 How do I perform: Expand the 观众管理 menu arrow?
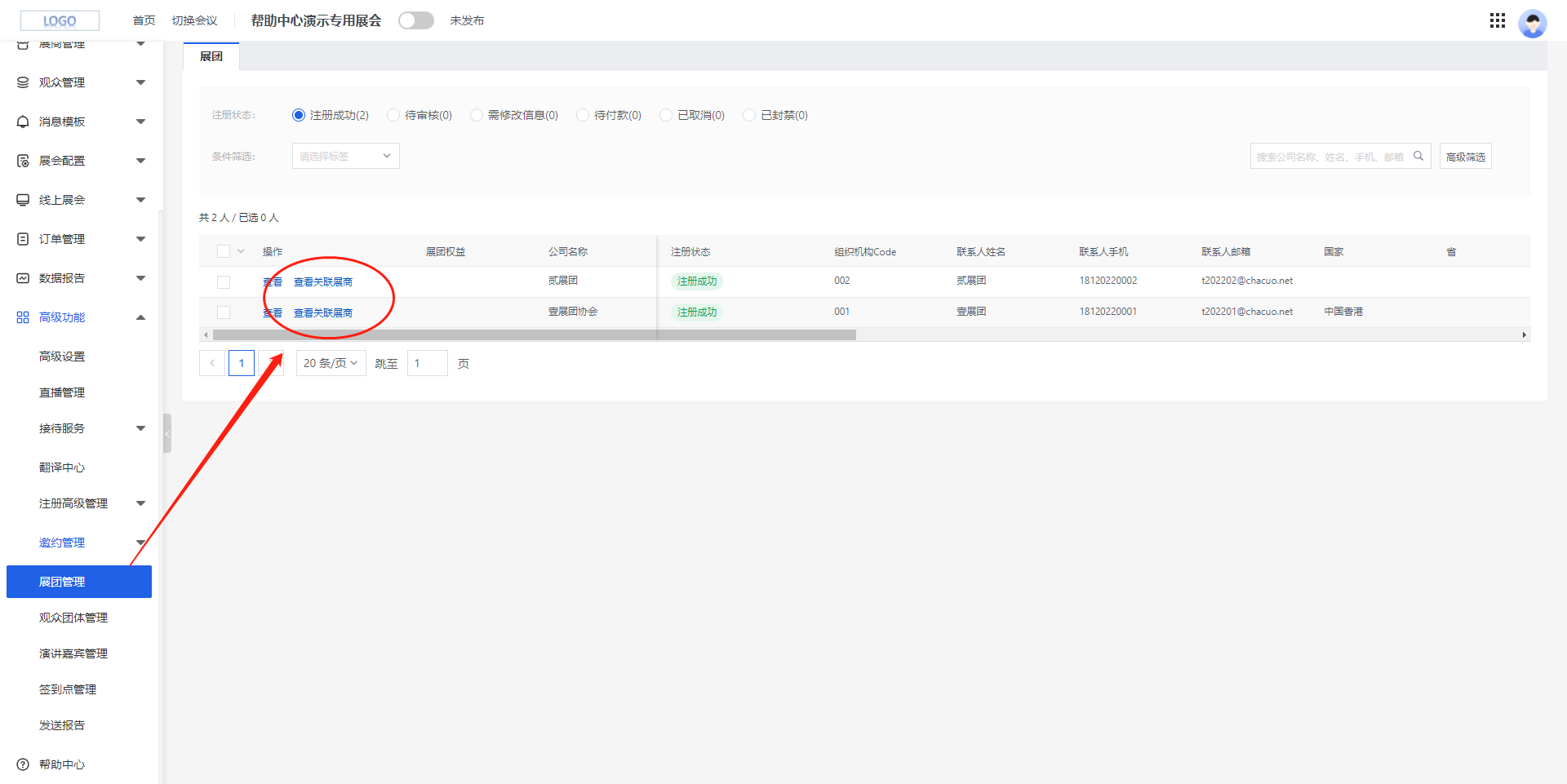140,82
